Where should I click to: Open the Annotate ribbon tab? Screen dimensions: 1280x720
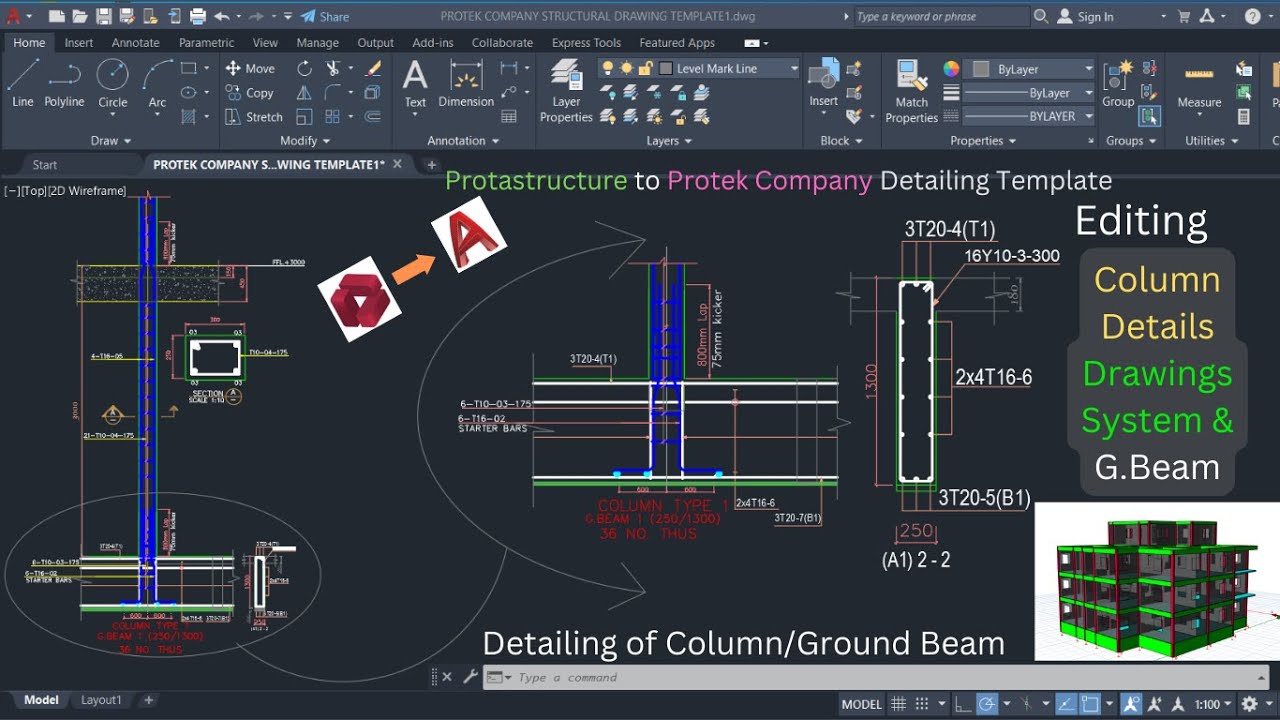[x=135, y=43]
